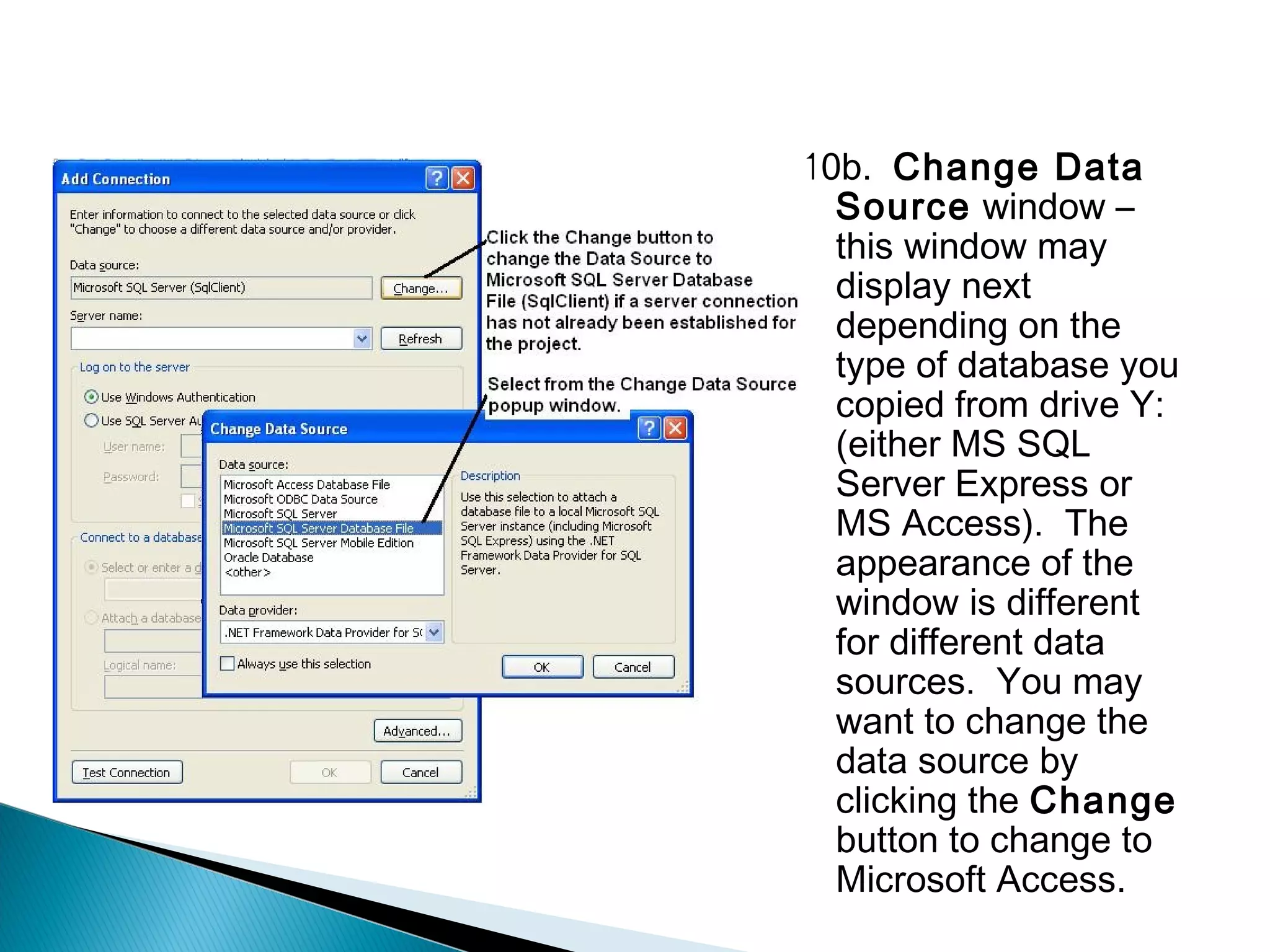Close the Add Connection dialog with X
Image resolution: width=1270 pixels, height=952 pixels.
pos(463,178)
